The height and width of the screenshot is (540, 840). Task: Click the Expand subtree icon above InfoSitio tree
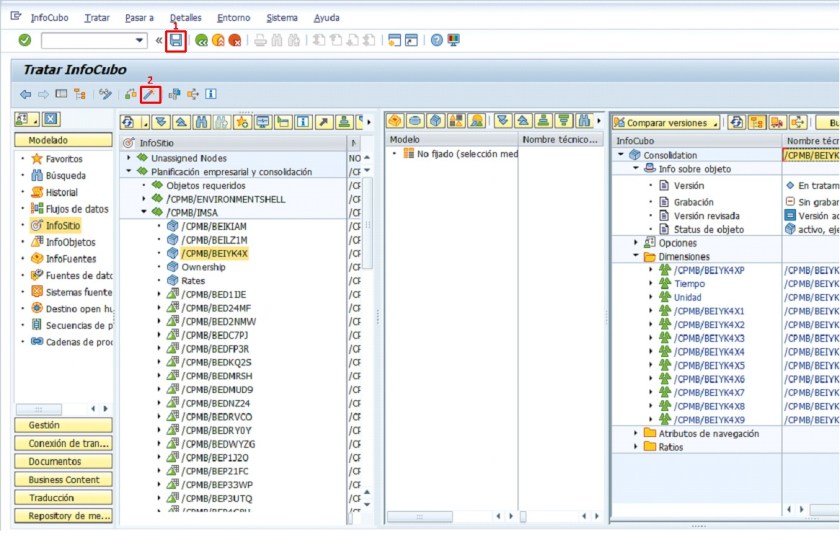point(161,122)
